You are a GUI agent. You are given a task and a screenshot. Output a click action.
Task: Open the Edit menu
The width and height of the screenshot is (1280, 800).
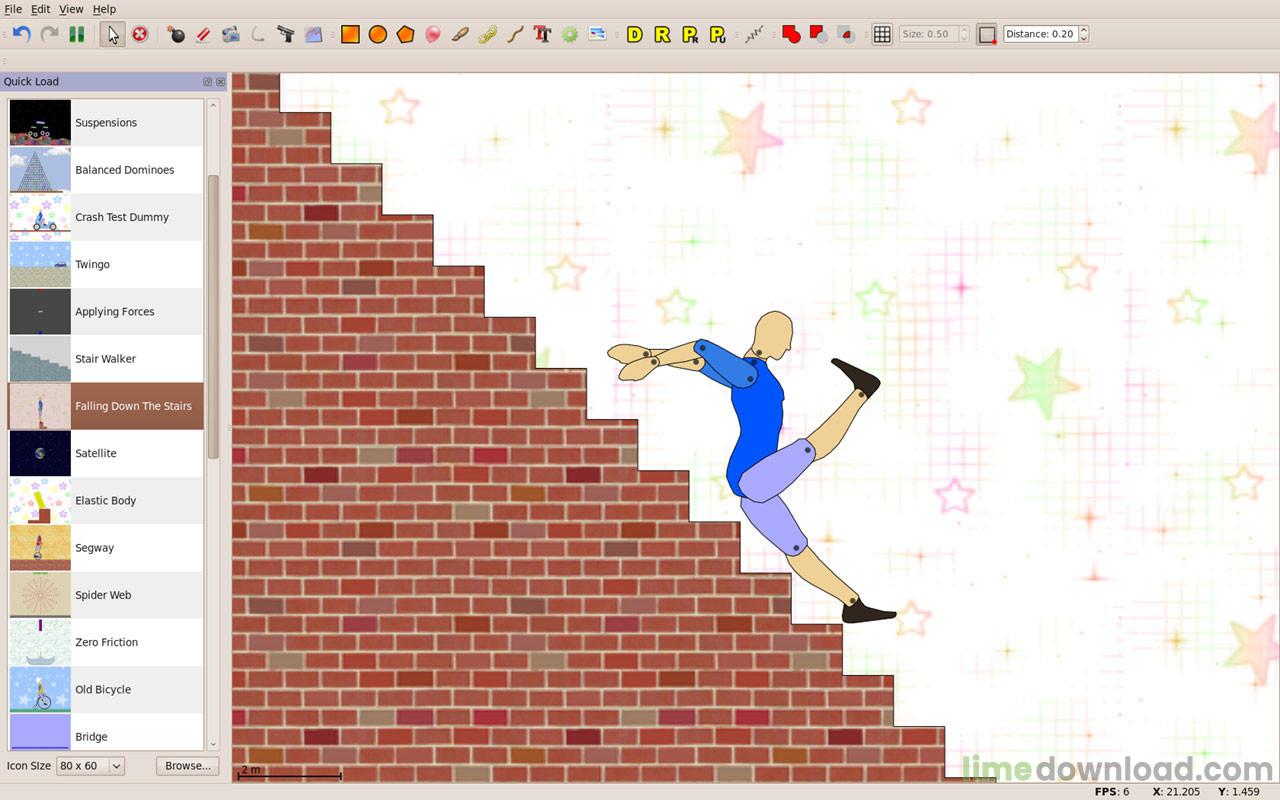click(x=40, y=9)
